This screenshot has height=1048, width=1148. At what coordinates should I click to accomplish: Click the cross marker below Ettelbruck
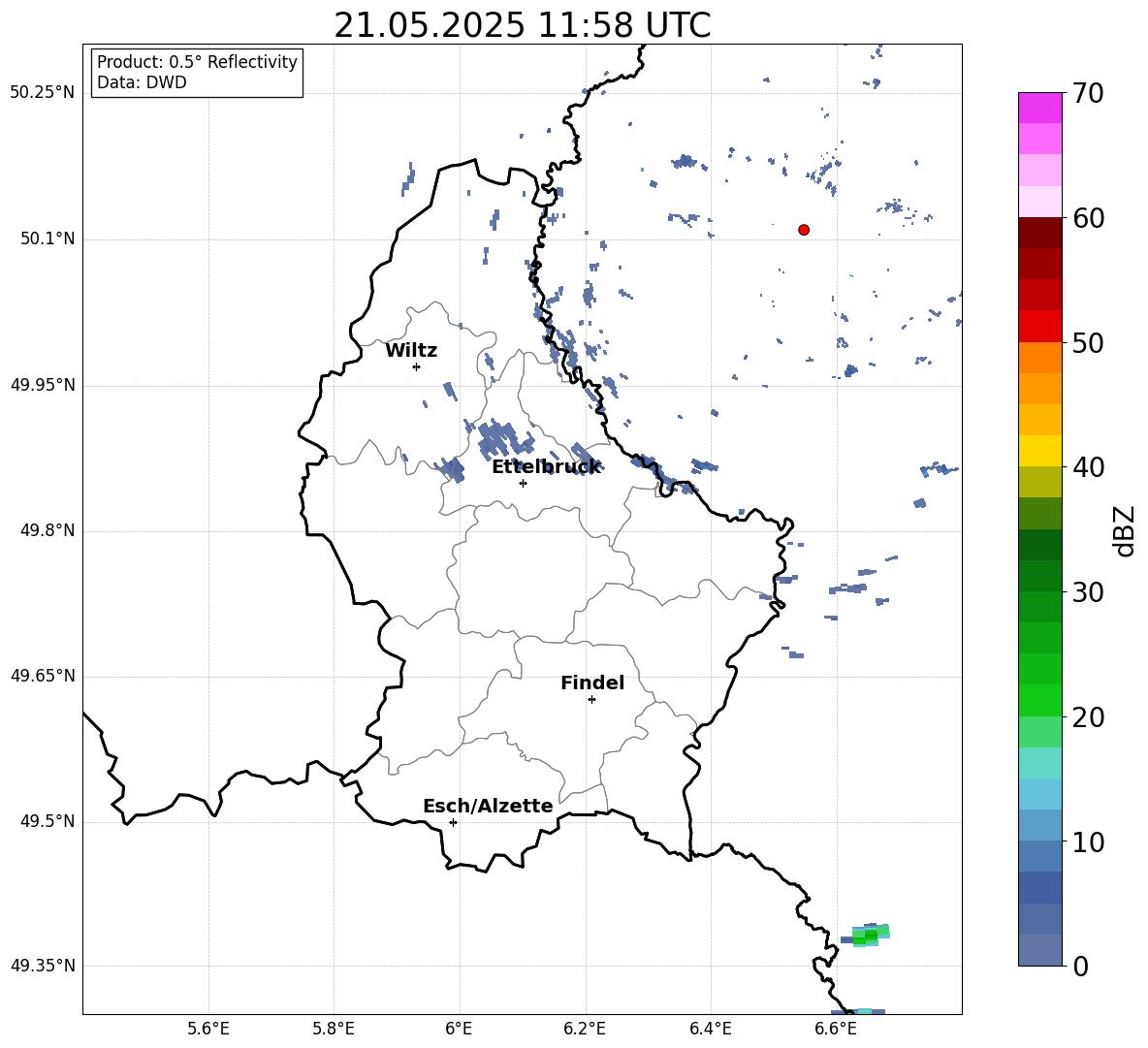[x=523, y=483]
